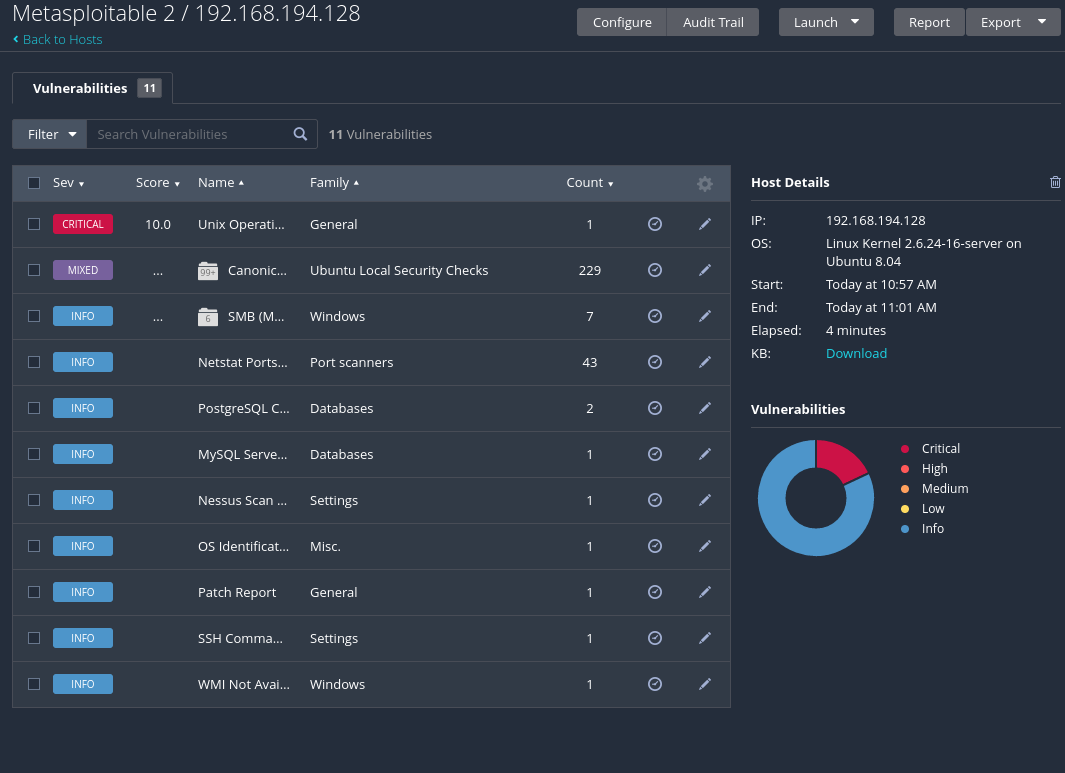The width and height of the screenshot is (1065, 773).
Task: Click the pencil edit icon for Canonical row
Action: point(705,270)
